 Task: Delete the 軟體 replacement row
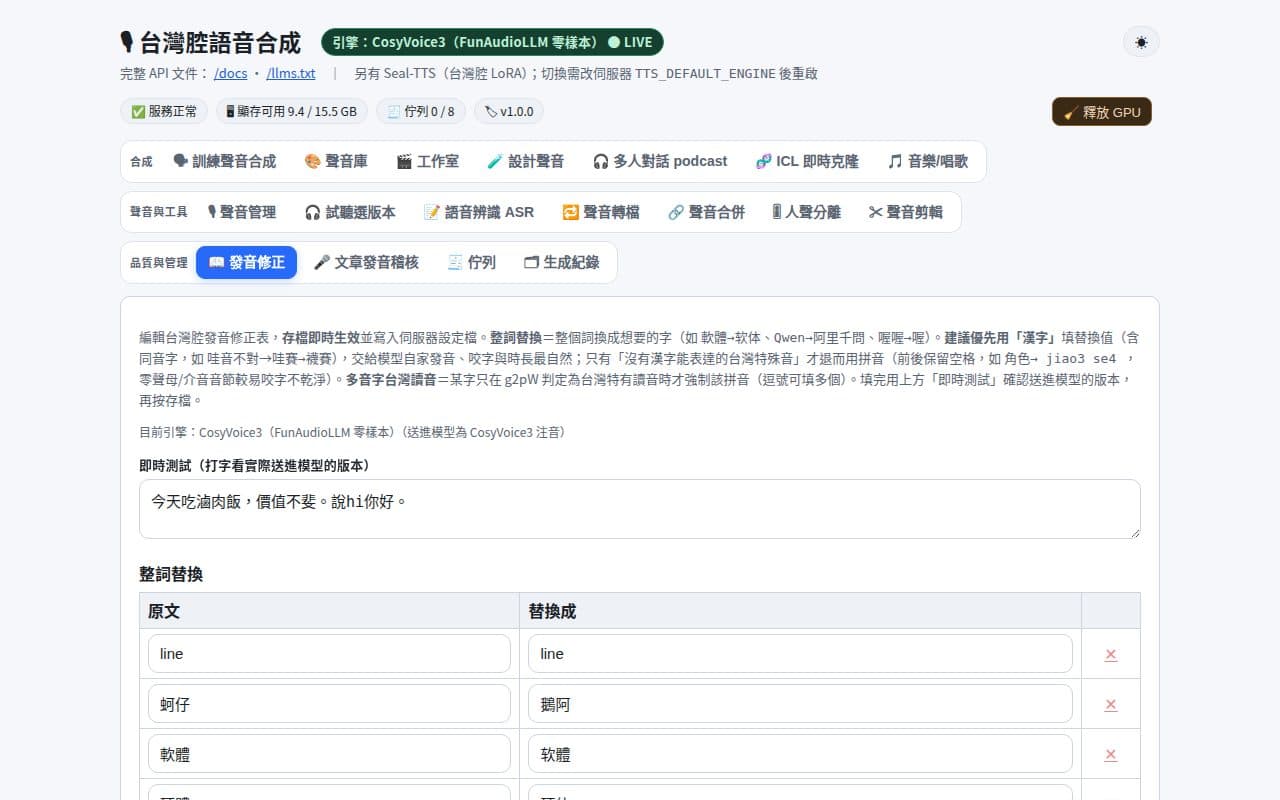[1111, 755]
